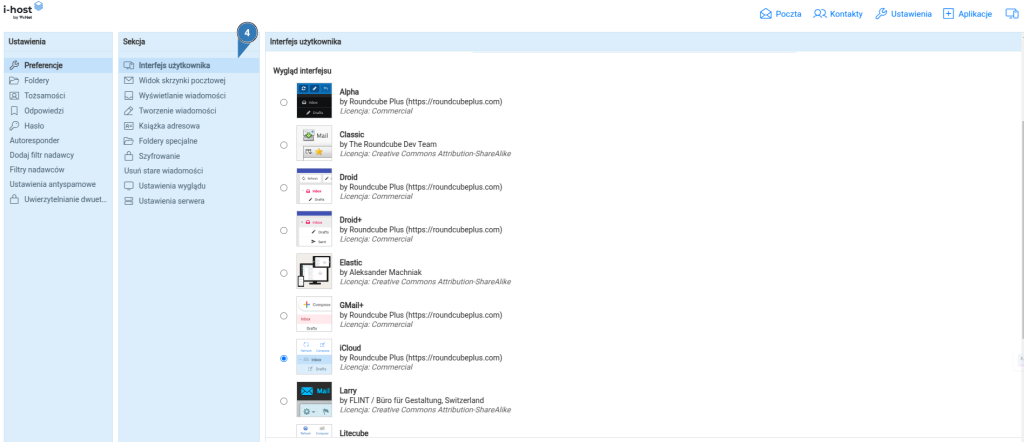Click the devices icon after Aplikacje
The height and width of the screenshot is (442, 1024).
pos(1012,14)
